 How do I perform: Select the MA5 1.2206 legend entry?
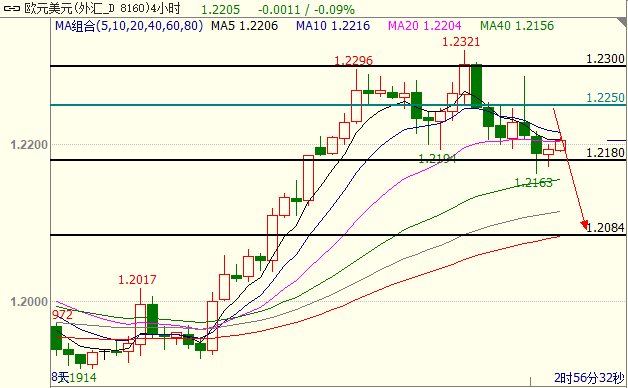click(x=244, y=26)
